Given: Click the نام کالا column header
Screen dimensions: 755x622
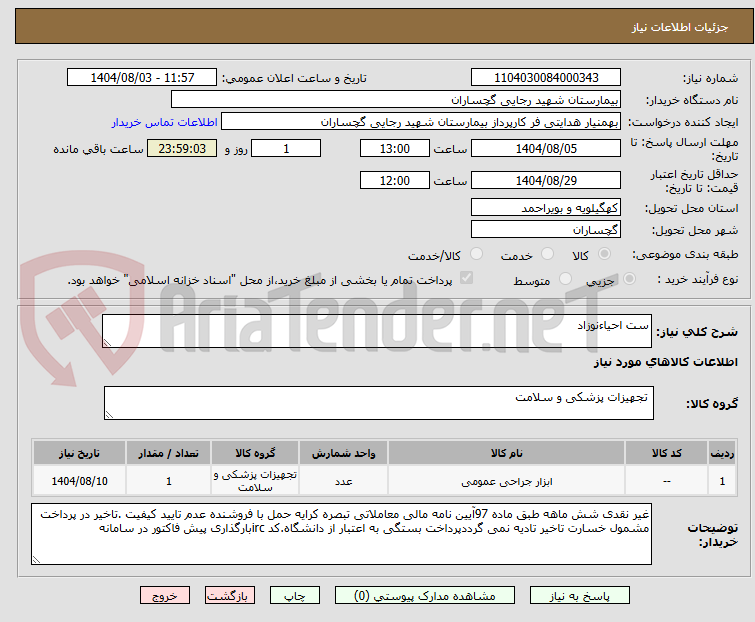Looking at the screenshot, I should (507, 453).
